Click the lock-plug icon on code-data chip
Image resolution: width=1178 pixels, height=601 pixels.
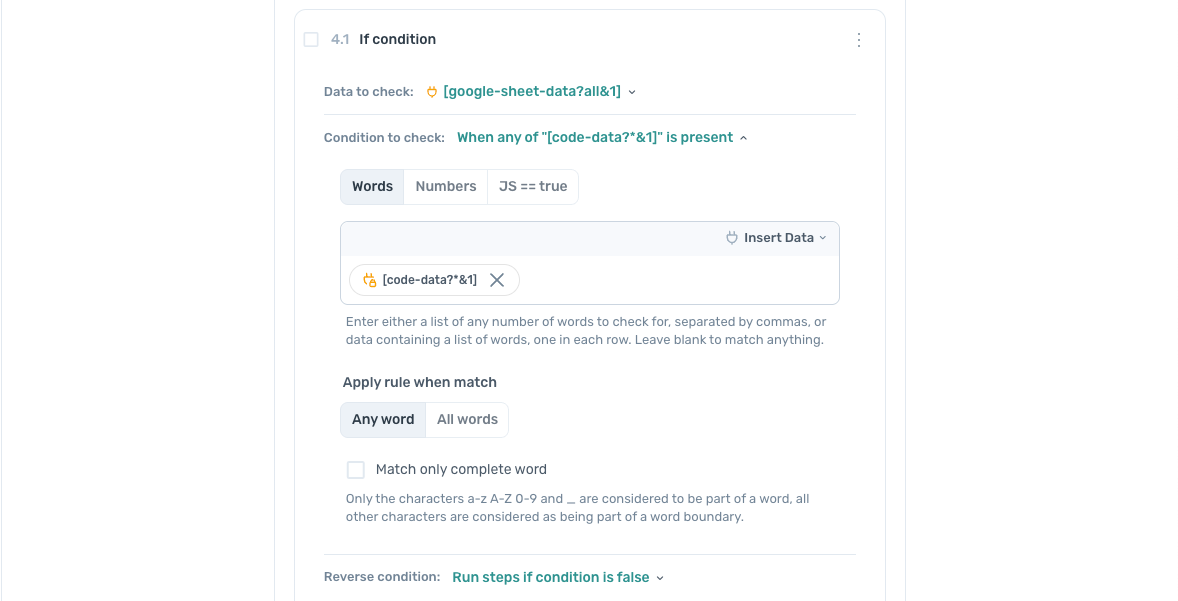(x=370, y=280)
